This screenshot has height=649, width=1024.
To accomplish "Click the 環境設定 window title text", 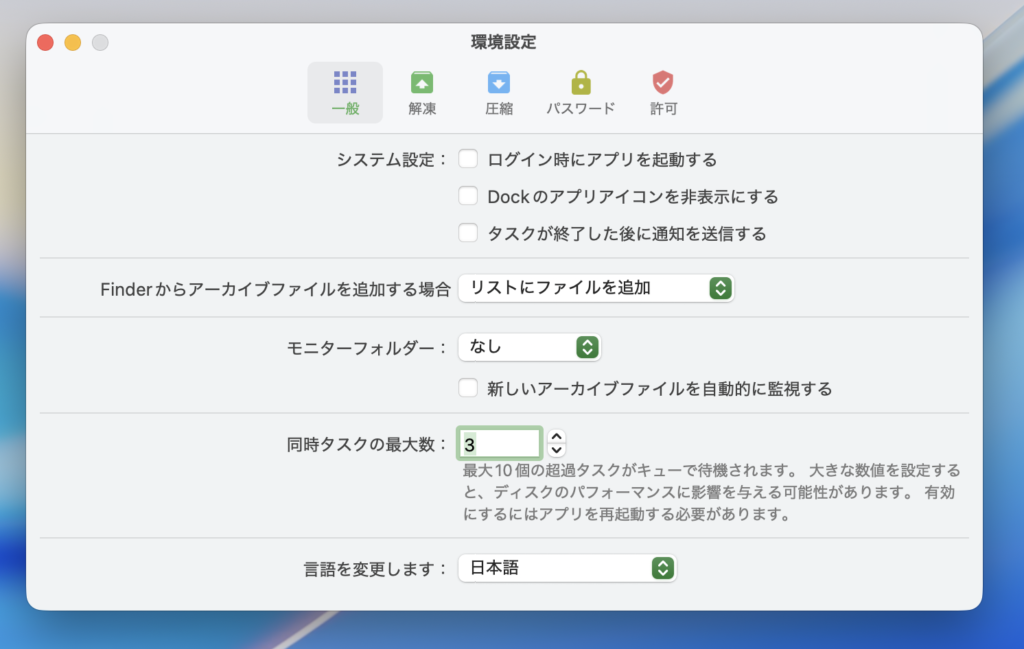I will tap(504, 42).
